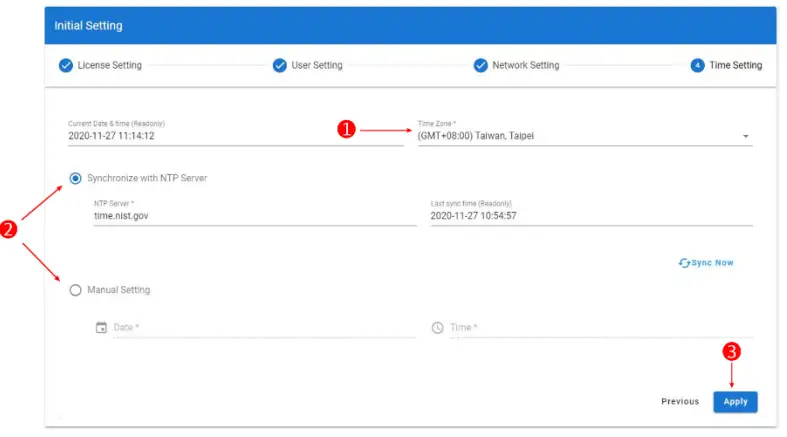Click the User Setting checkmark step icon
Screen dimensions: 787x437
(x=280, y=65)
